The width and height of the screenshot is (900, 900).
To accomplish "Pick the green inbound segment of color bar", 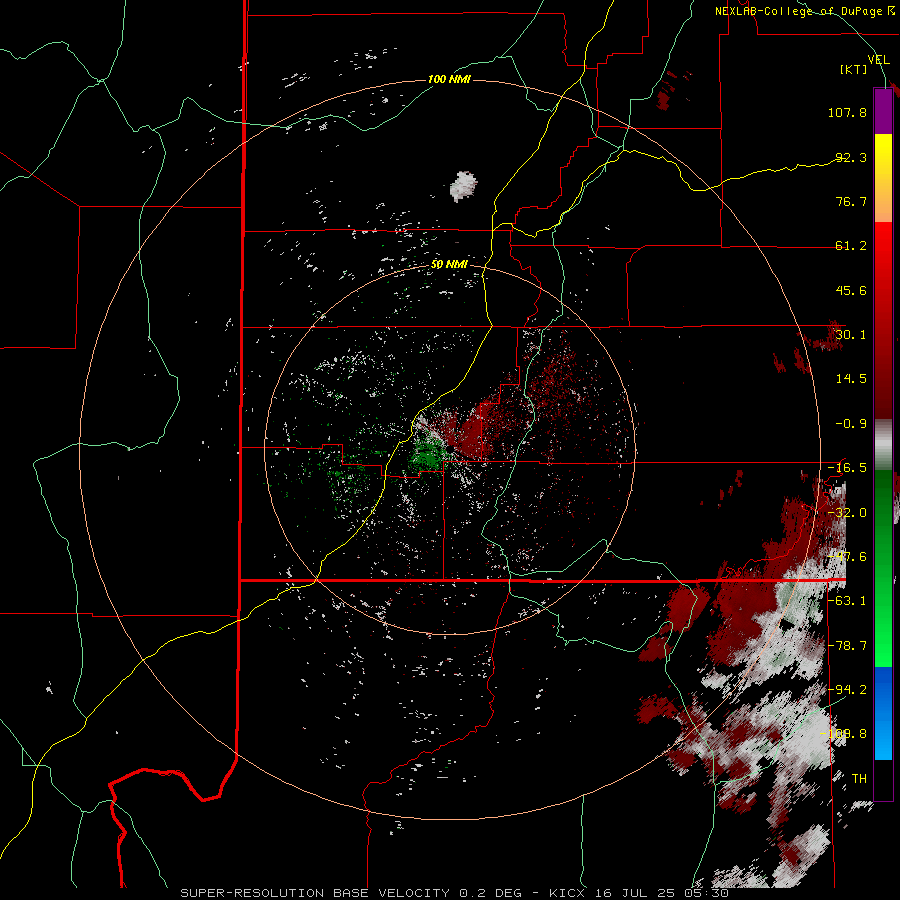I will click(883, 568).
